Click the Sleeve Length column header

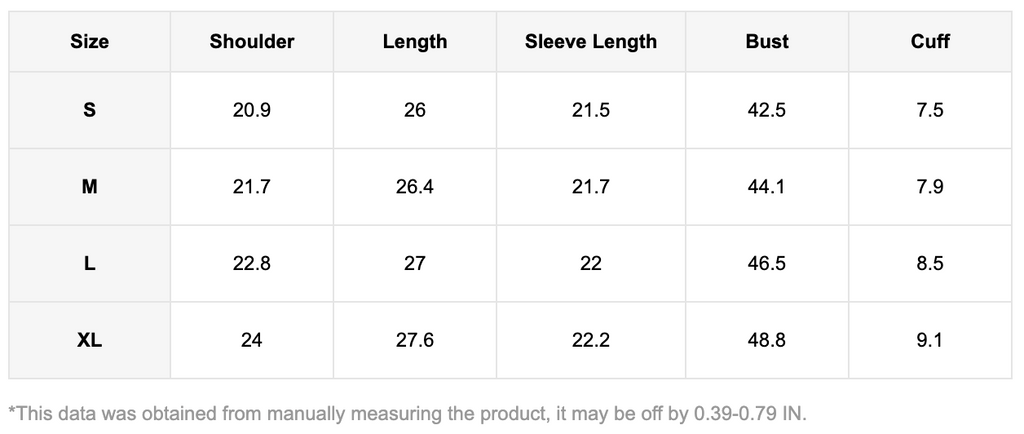pyautogui.click(x=591, y=42)
